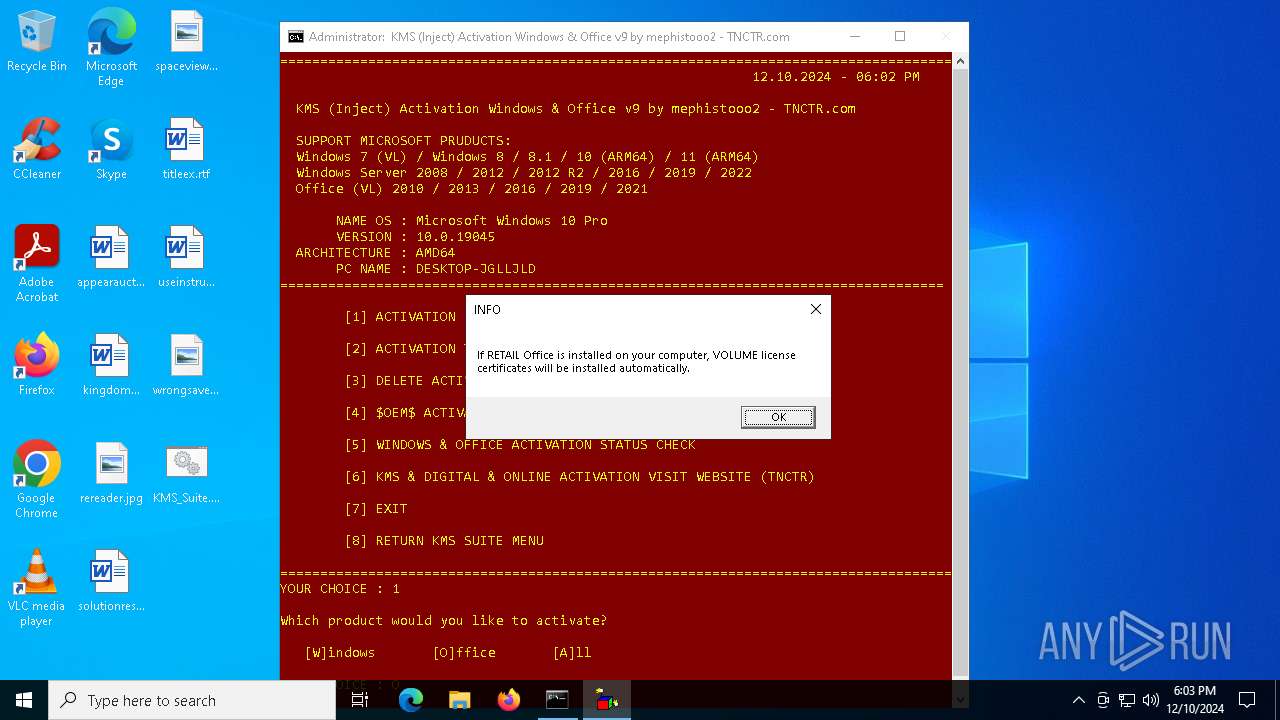Launch VLC media player shortcut

[x=37, y=588]
